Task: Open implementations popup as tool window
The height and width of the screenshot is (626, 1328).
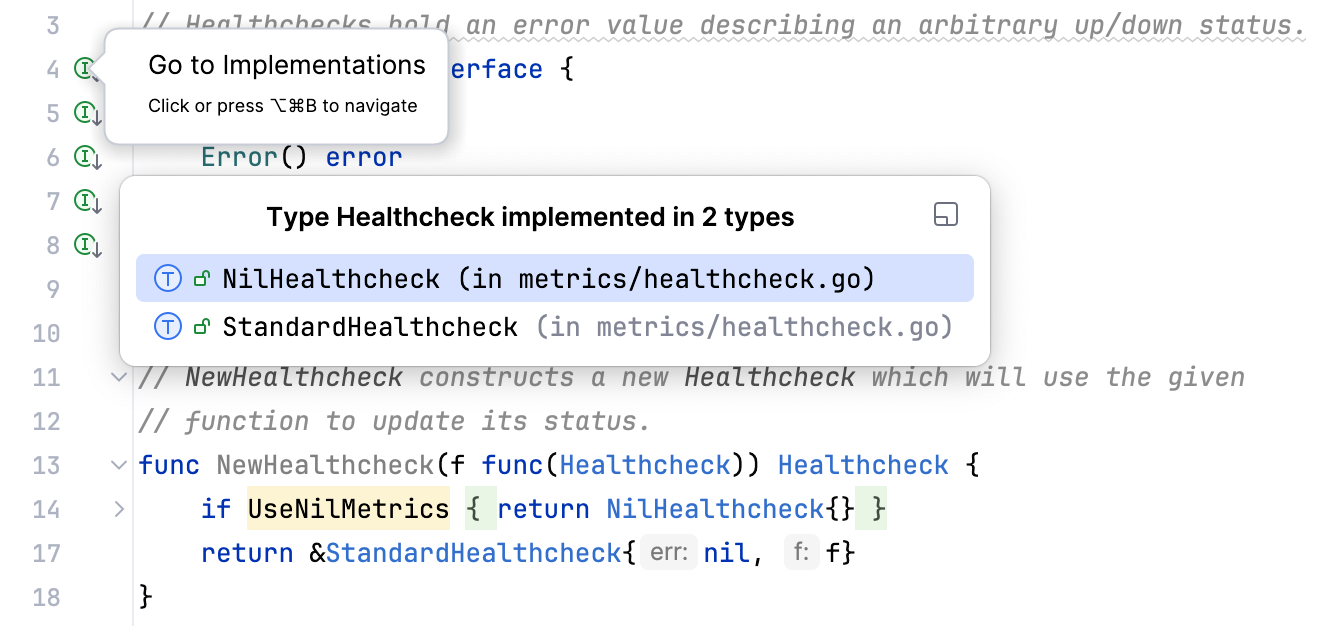Action: 945,214
